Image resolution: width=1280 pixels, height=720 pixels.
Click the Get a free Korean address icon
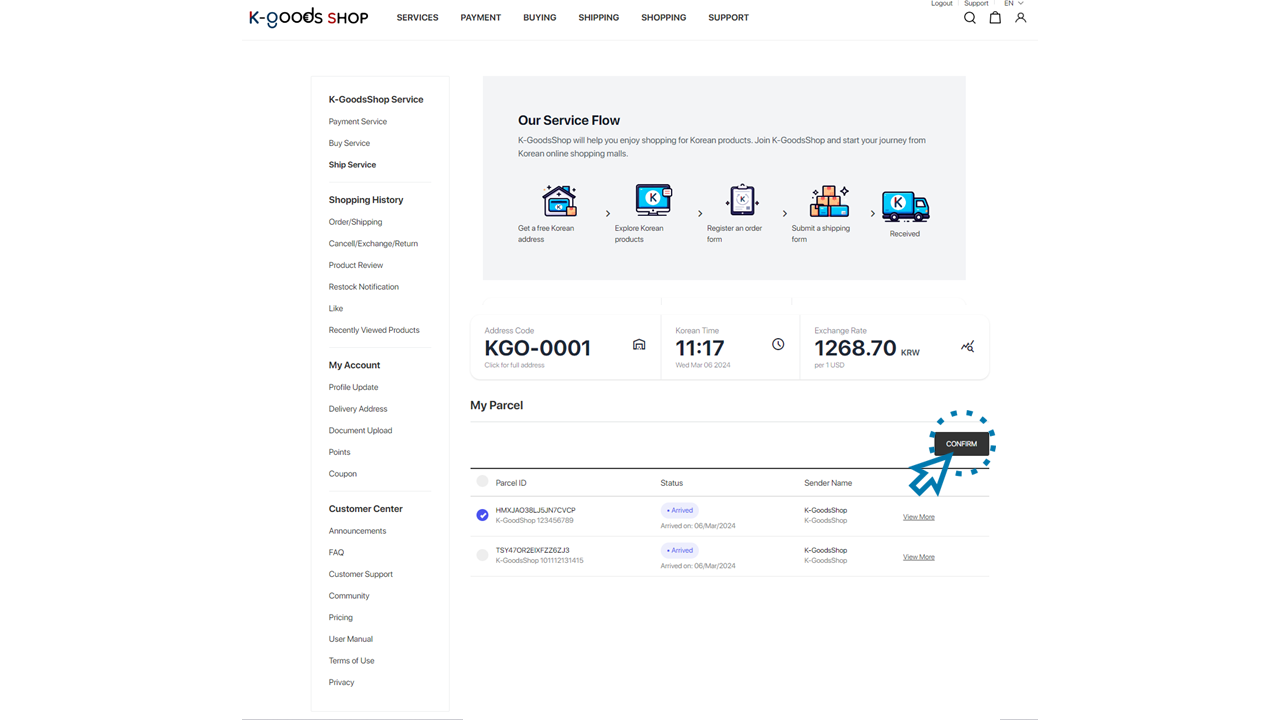tap(559, 201)
